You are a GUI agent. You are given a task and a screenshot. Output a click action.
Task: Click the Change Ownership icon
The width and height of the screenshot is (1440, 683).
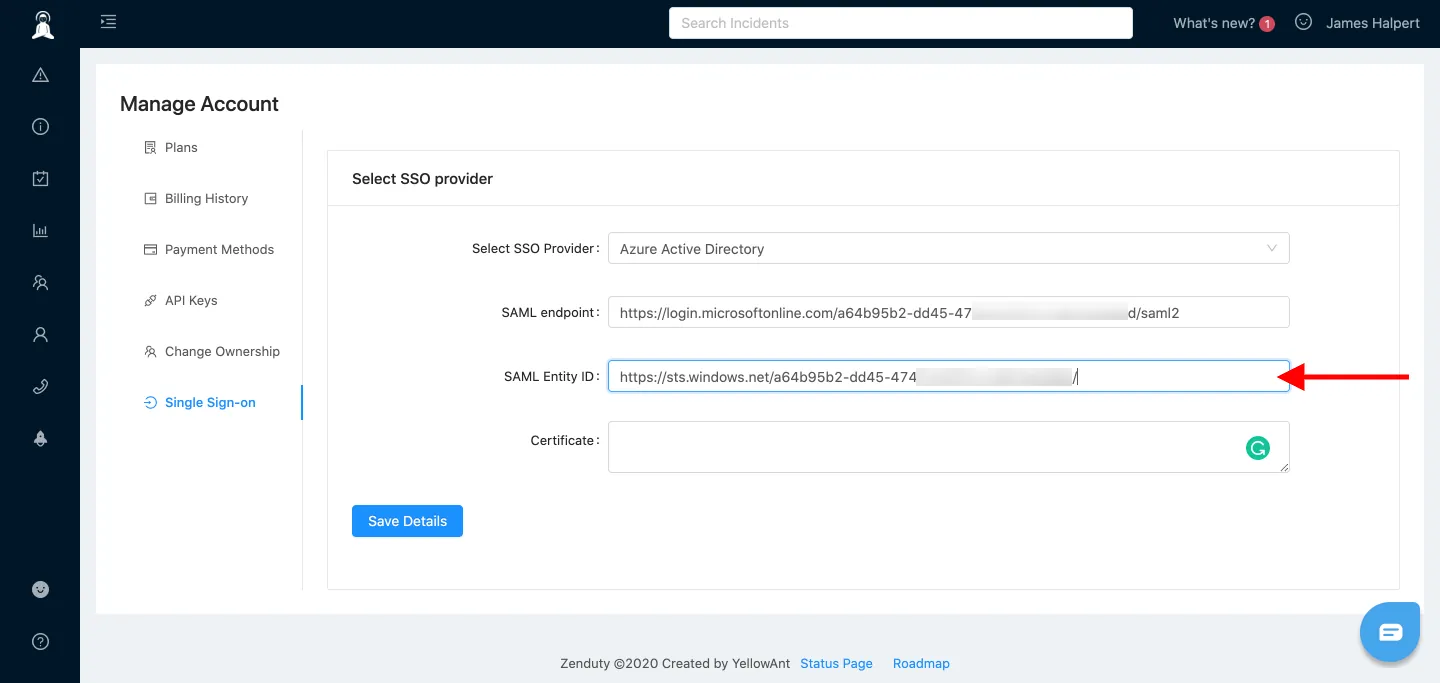click(150, 351)
